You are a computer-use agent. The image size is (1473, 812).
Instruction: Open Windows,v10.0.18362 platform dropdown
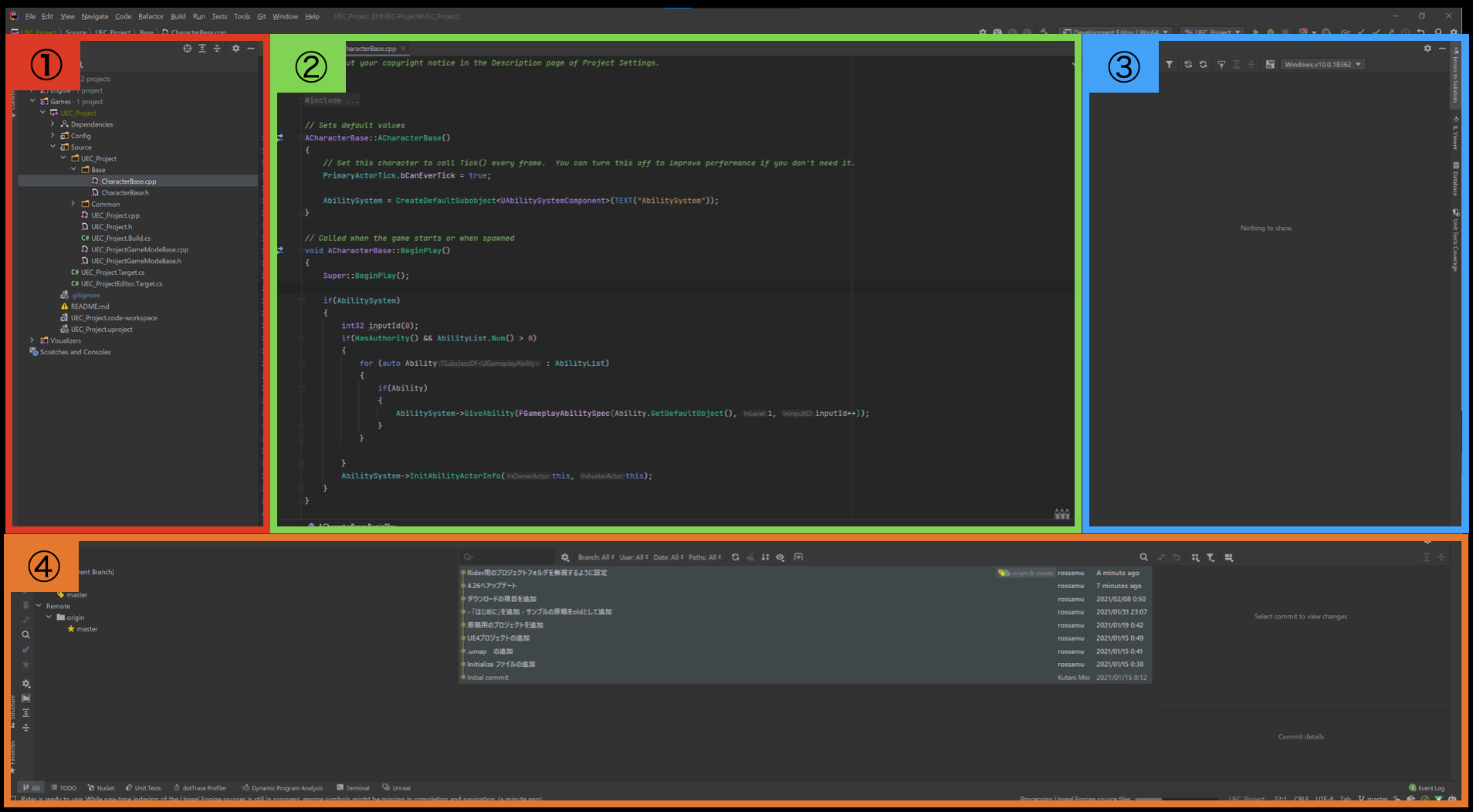point(1322,64)
